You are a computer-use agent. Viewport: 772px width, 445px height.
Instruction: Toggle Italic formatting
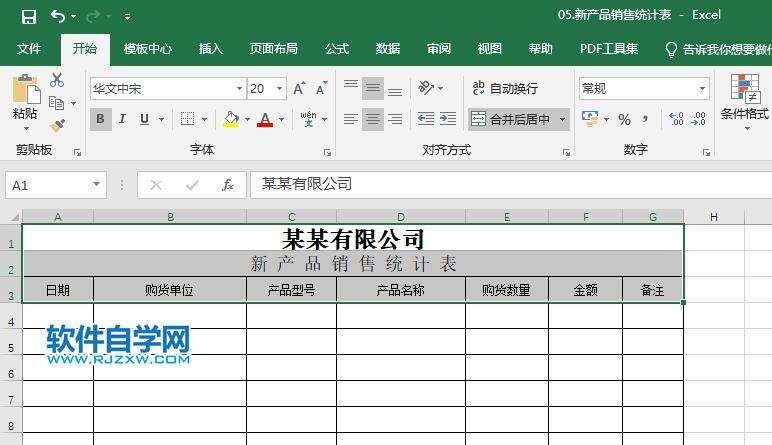(x=122, y=119)
